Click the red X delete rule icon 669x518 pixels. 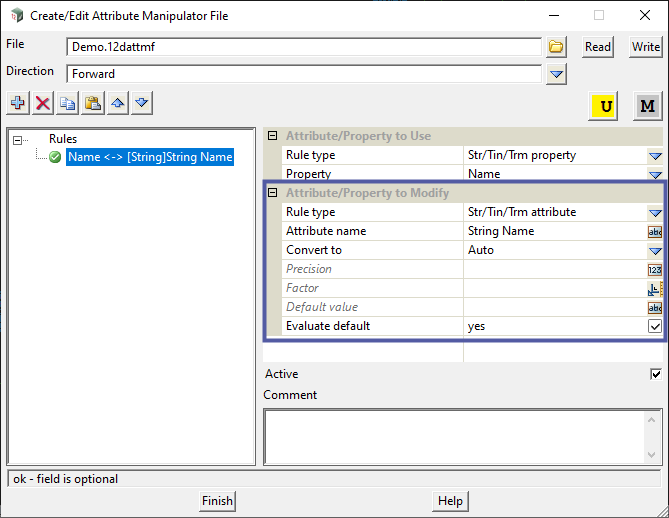43,103
